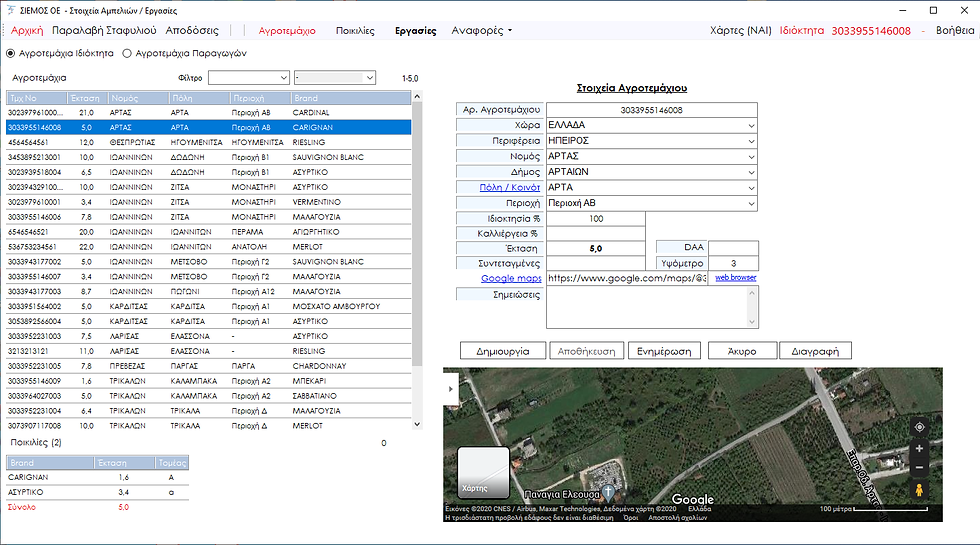This screenshot has height=545, width=980.
Task: Click the application logo in title bar
Action: (x=11, y=10)
